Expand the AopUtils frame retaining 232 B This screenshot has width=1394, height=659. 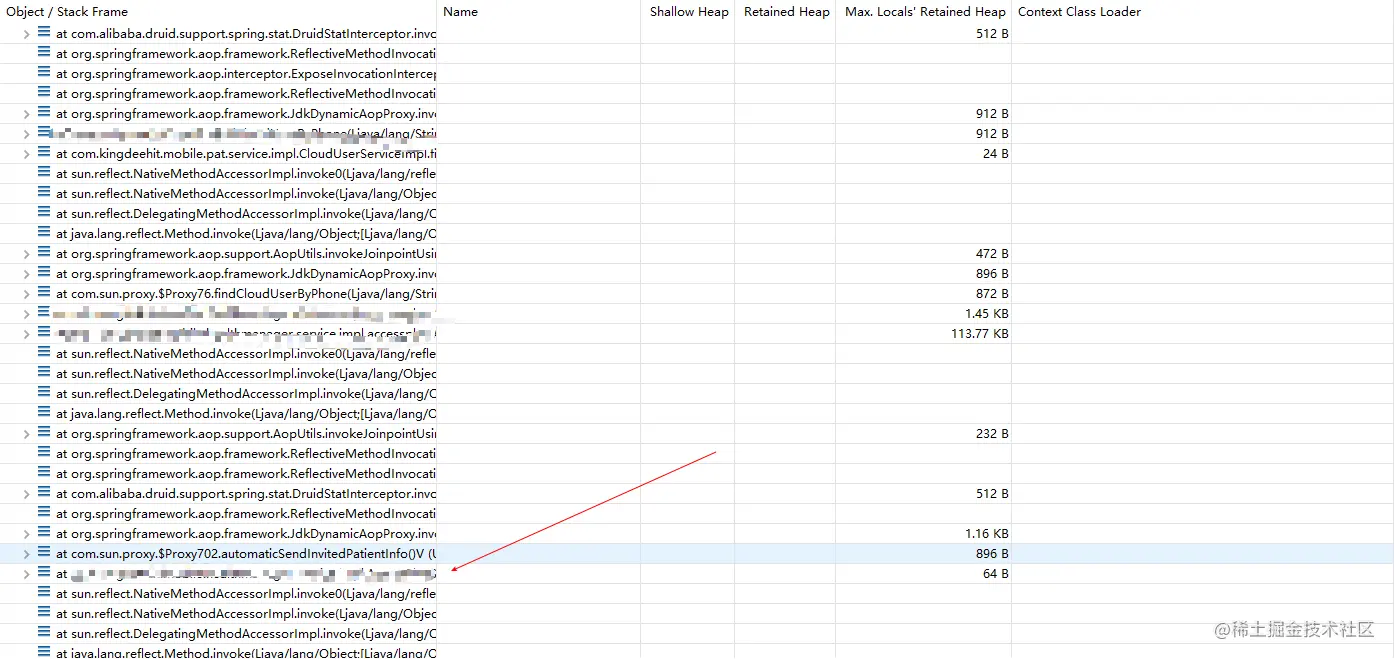point(27,433)
